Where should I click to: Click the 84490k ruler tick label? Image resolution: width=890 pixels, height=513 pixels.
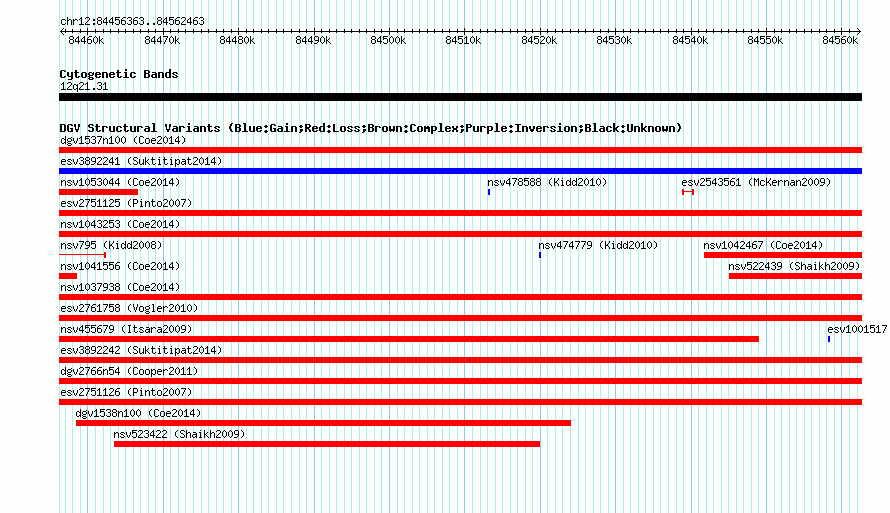click(313, 40)
